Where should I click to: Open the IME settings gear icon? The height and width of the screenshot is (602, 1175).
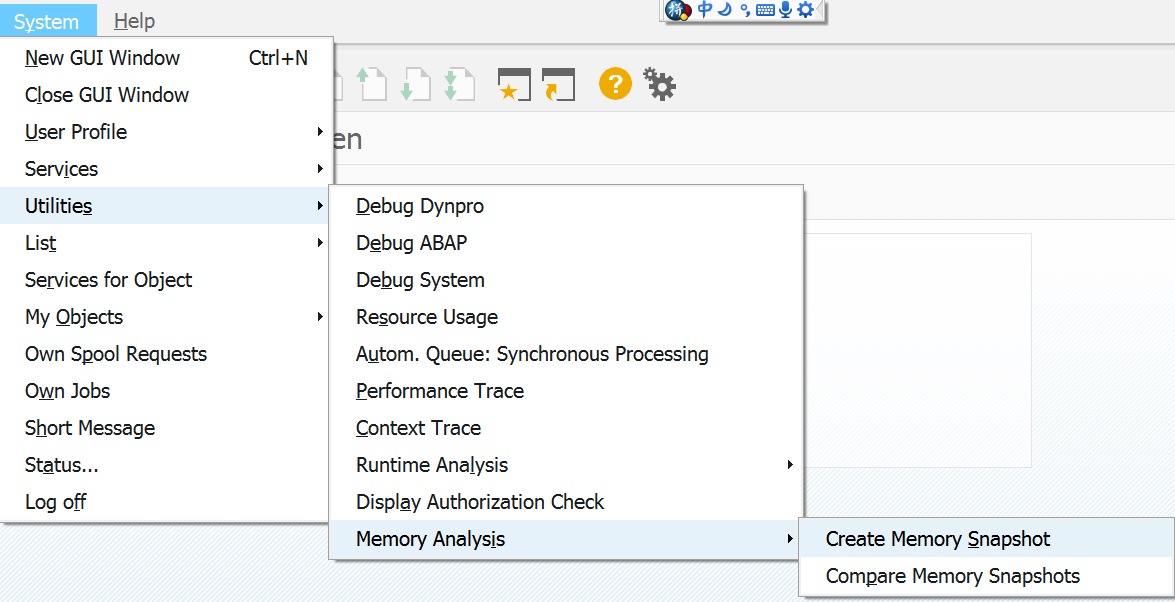tap(806, 10)
